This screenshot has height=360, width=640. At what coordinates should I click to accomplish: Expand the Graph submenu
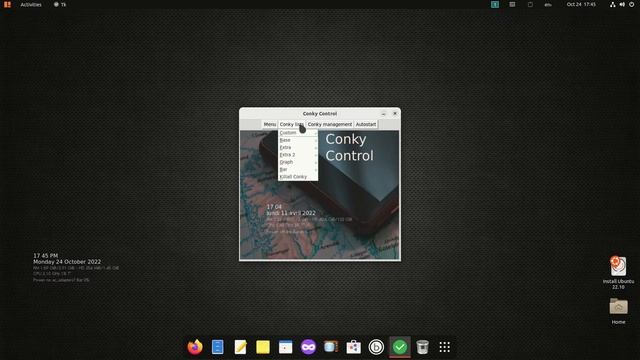[298, 162]
